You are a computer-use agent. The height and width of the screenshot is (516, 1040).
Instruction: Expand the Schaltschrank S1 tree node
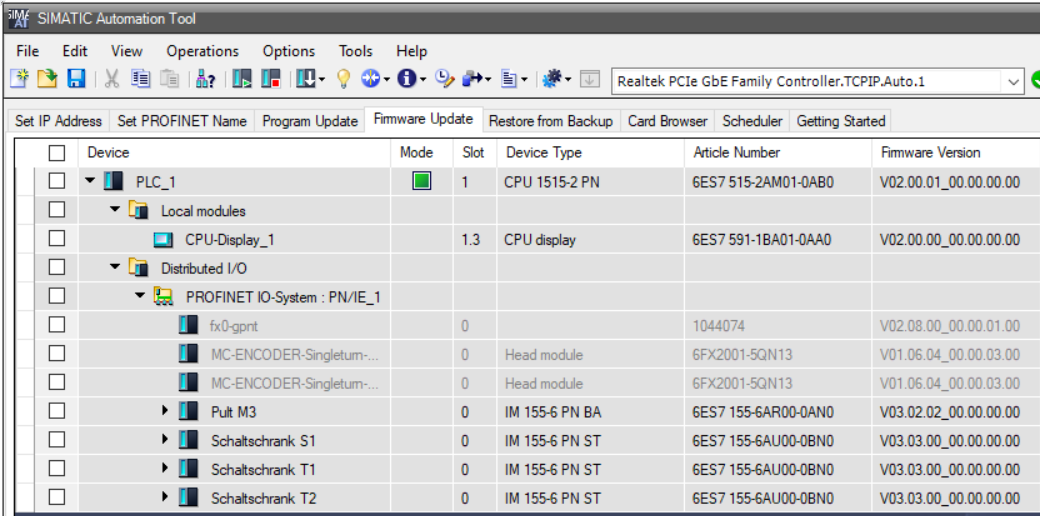pyautogui.click(x=165, y=439)
